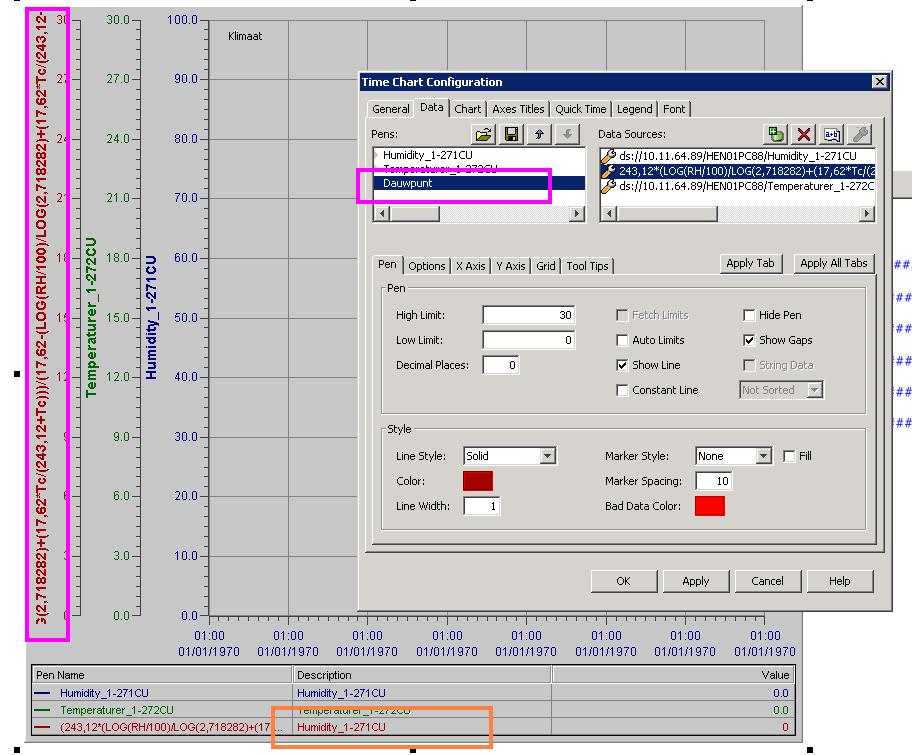
Task: Select the Humidity_1-271CU pen in list
Action: tap(433, 156)
